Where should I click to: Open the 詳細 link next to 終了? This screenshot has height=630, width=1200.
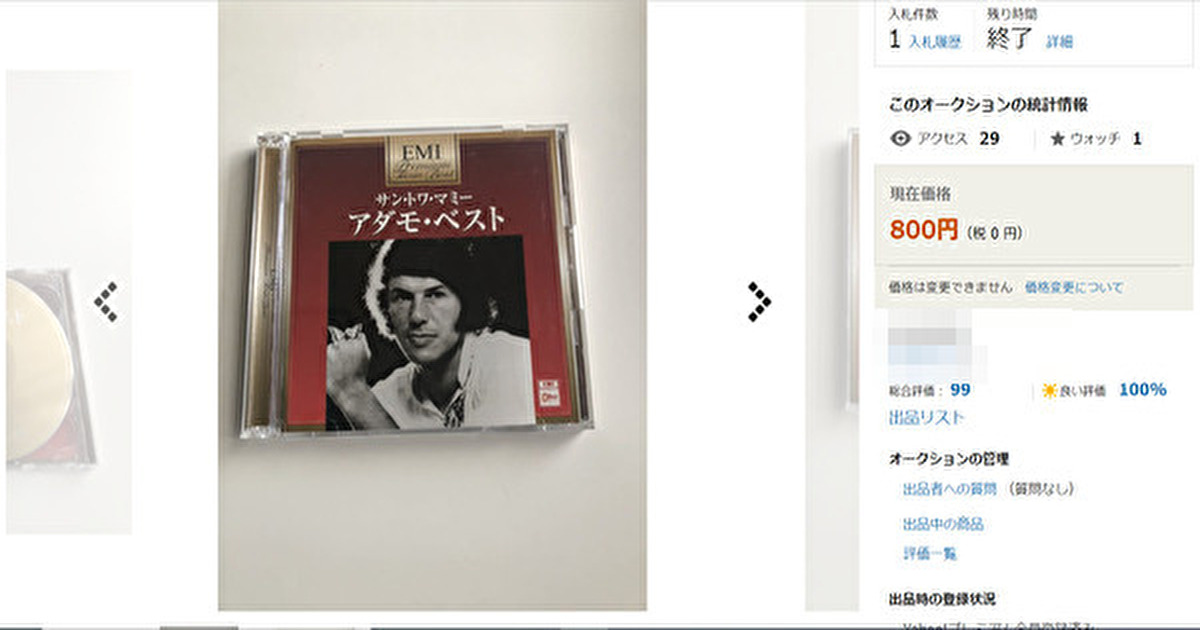pyautogui.click(x=1059, y=42)
